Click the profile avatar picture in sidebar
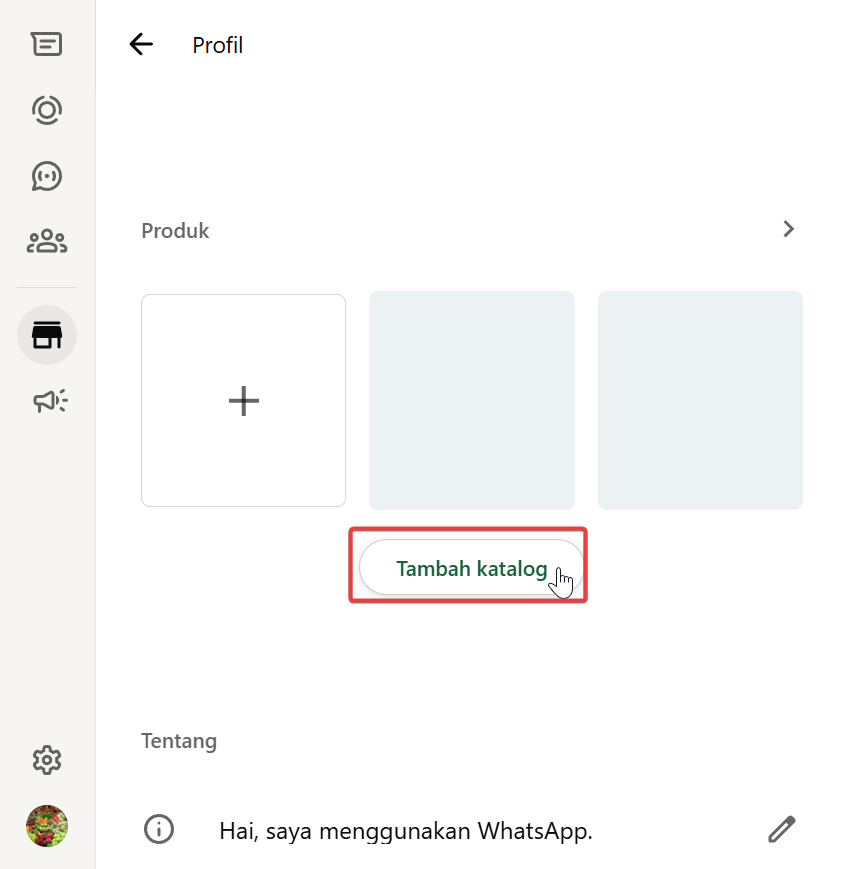The width and height of the screenshot is (851, 869). pos(46,826)
